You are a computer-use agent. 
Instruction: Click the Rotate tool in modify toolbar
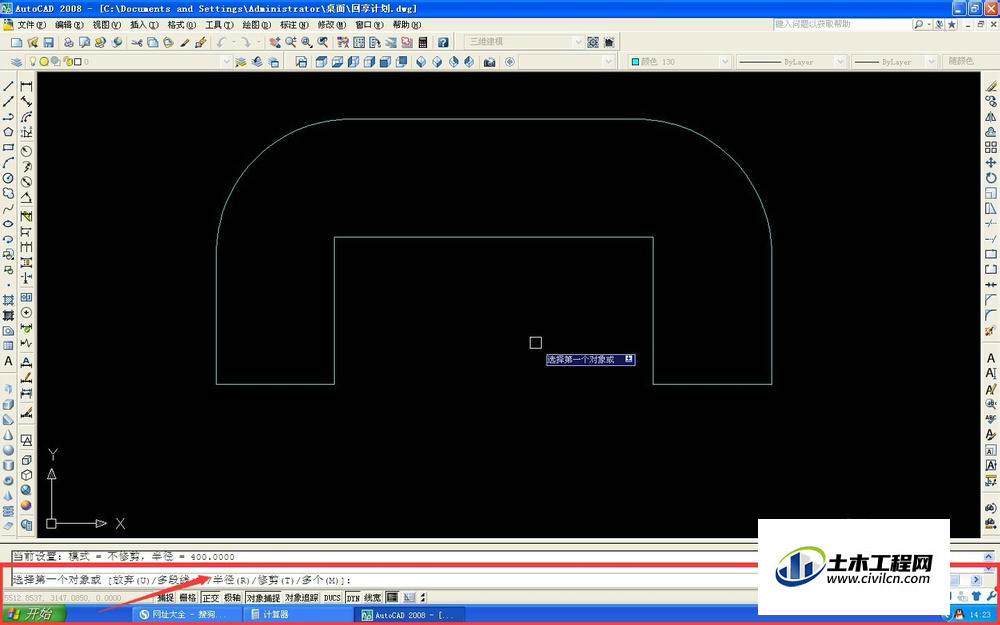click(990, 178)
